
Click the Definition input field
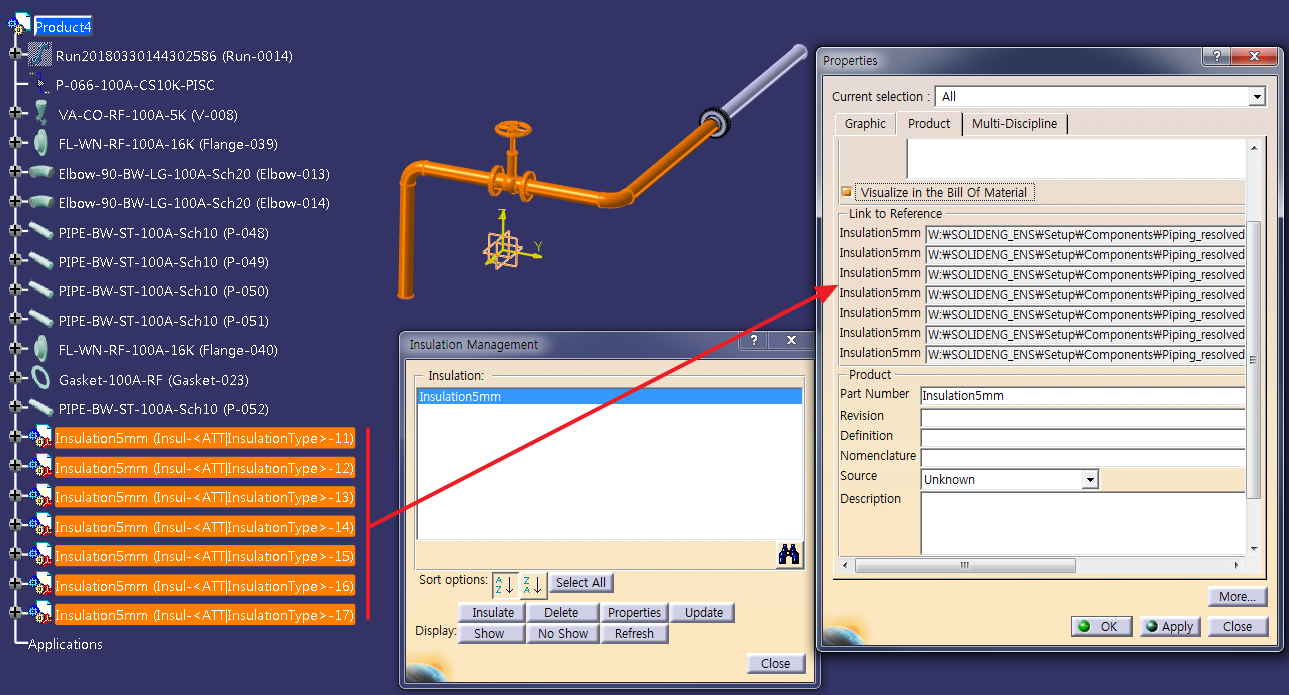click(x=1083, y=437)
